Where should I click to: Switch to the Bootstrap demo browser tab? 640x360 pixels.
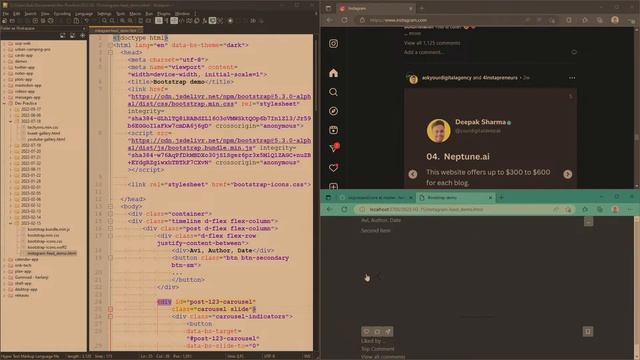pyautogui.click(x=455, y=198)
